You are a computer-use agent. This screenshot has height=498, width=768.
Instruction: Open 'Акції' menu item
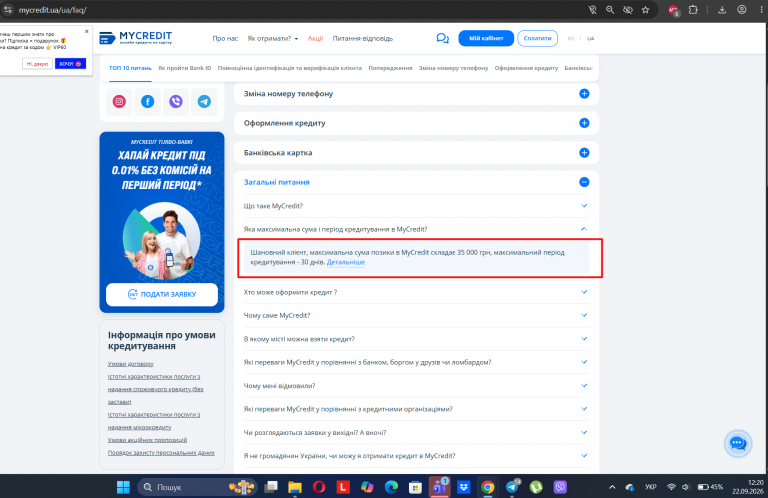(x=315, y=38)
